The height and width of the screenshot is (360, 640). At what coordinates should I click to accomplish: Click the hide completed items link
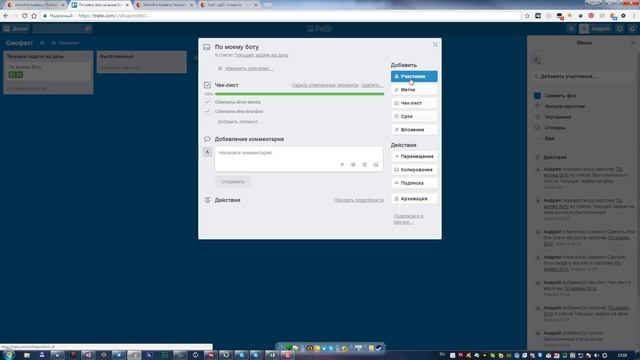tap(325, 85)
